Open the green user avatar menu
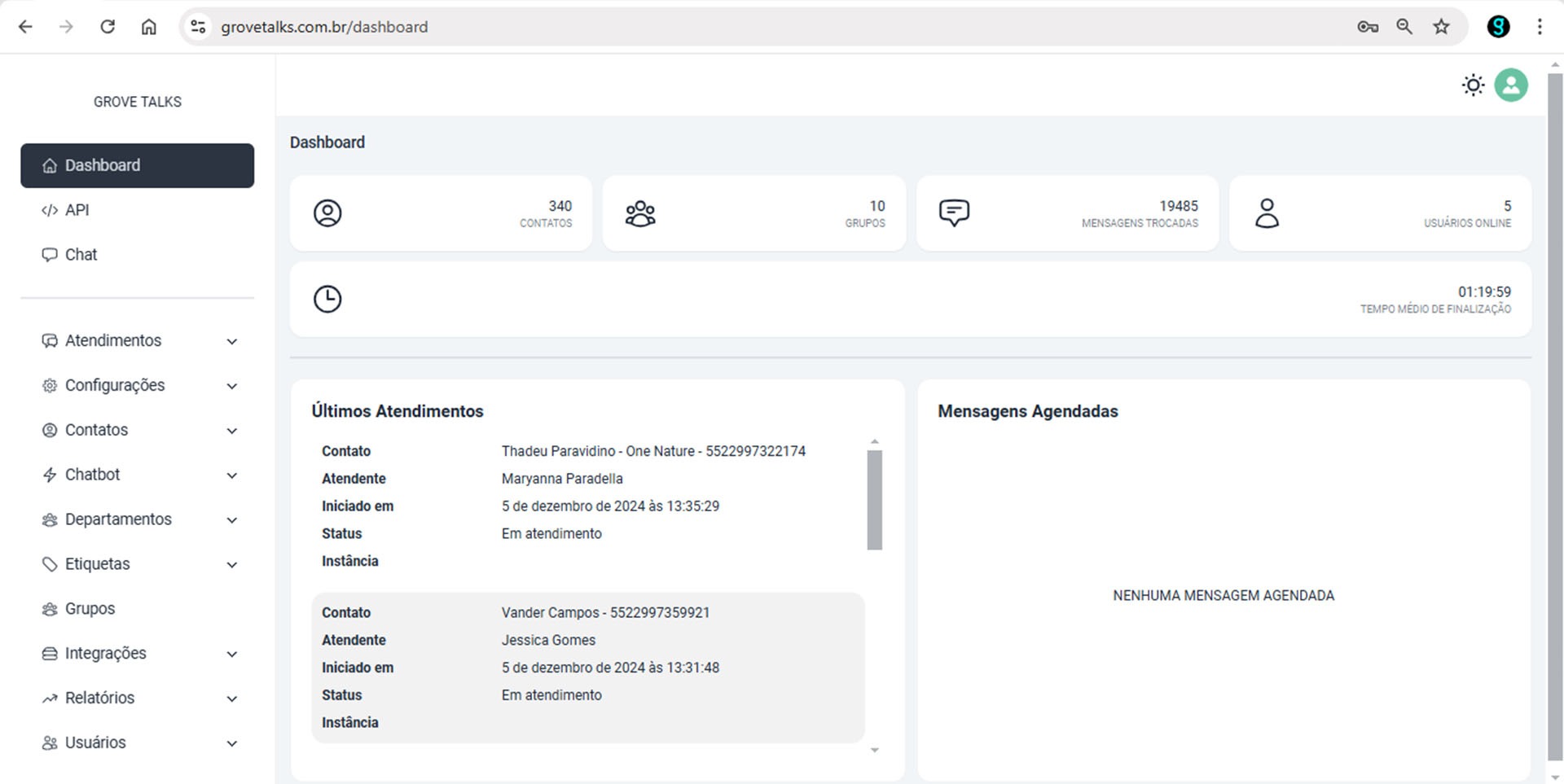 click(x=1510, y=85)
